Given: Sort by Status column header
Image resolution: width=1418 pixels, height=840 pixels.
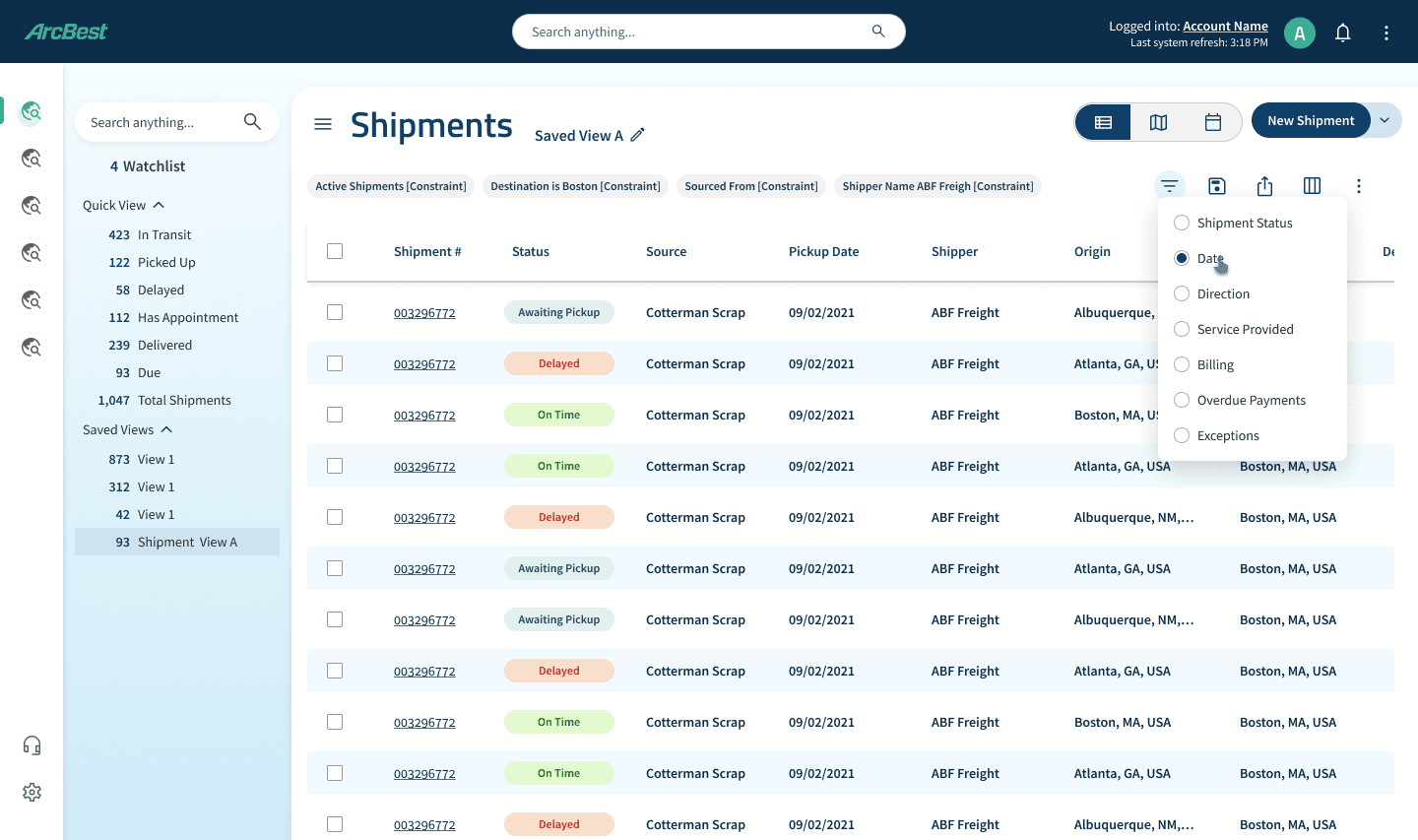Looking at the screenshot, I should pyautogui.click(x=531, y=251).
